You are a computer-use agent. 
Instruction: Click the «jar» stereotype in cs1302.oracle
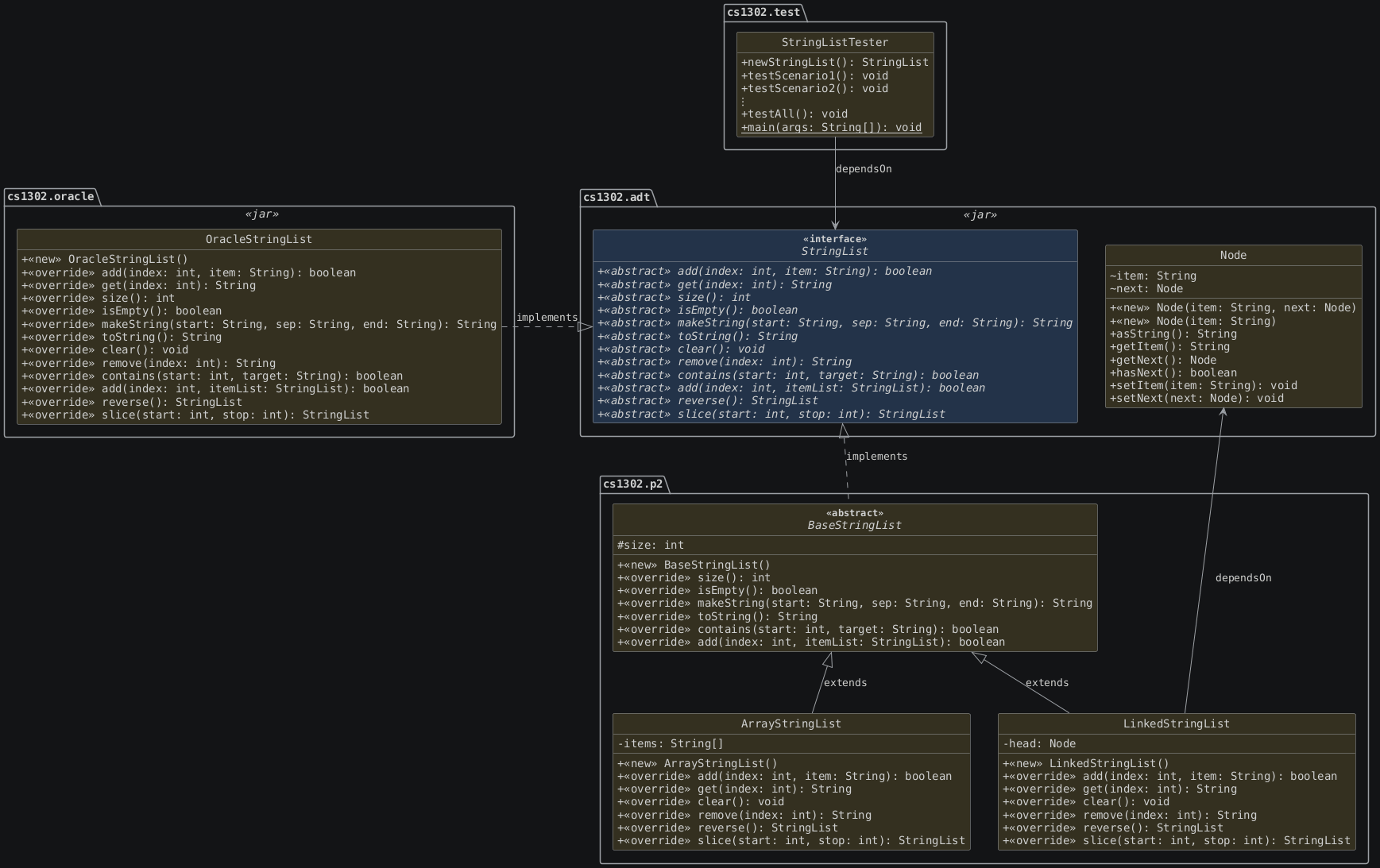(x=261, y=214)
